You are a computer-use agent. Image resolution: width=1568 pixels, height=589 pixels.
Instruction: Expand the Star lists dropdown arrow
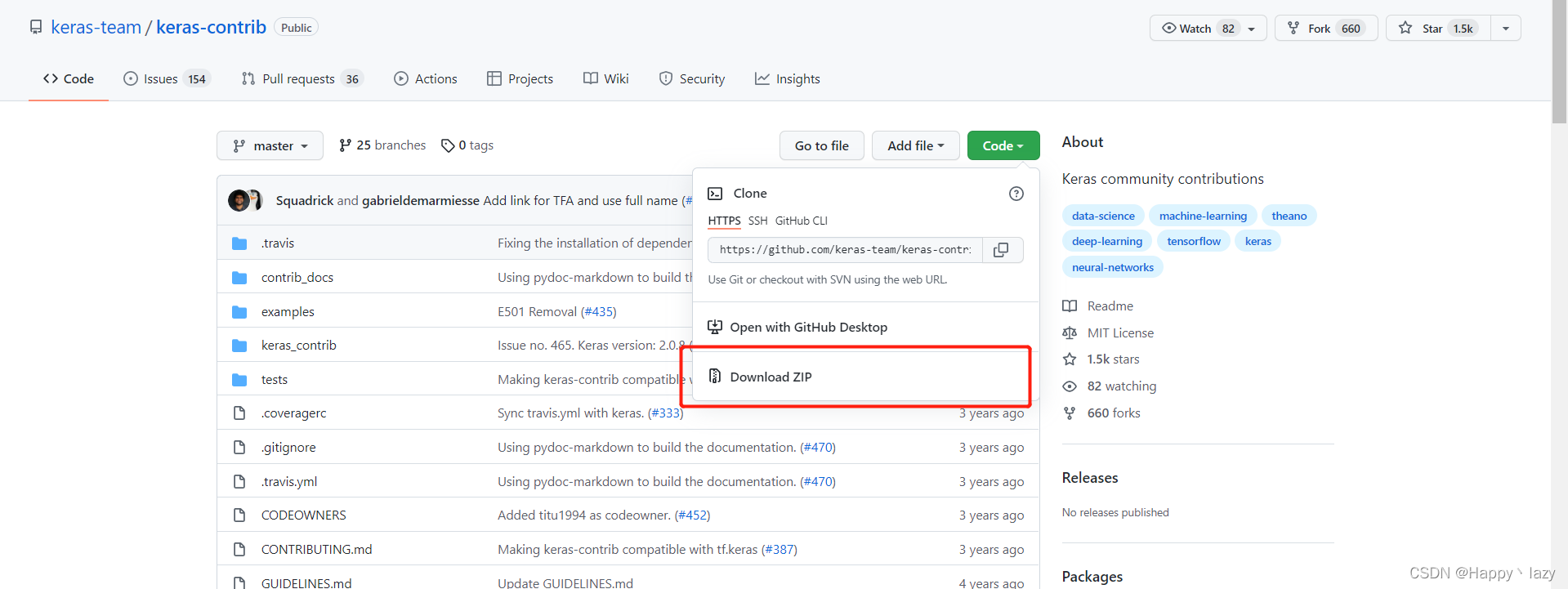click(x=1506, y=28)
